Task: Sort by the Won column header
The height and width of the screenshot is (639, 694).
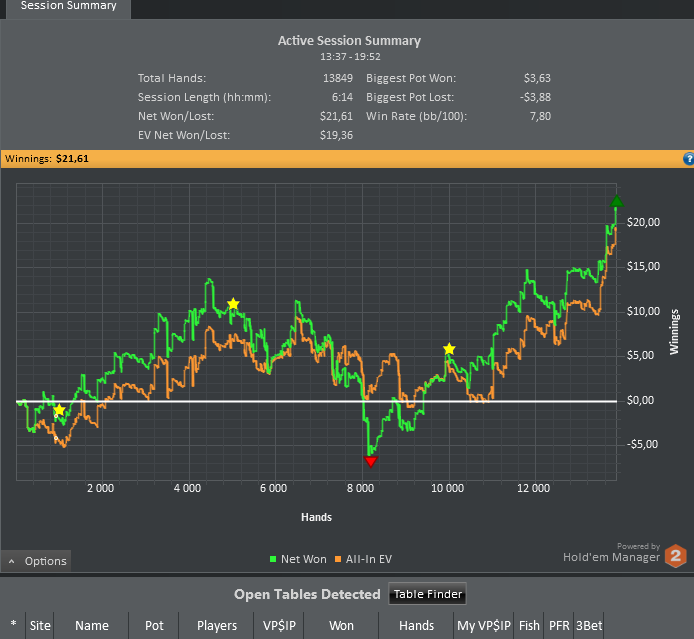Action: [x=341, y=625]
